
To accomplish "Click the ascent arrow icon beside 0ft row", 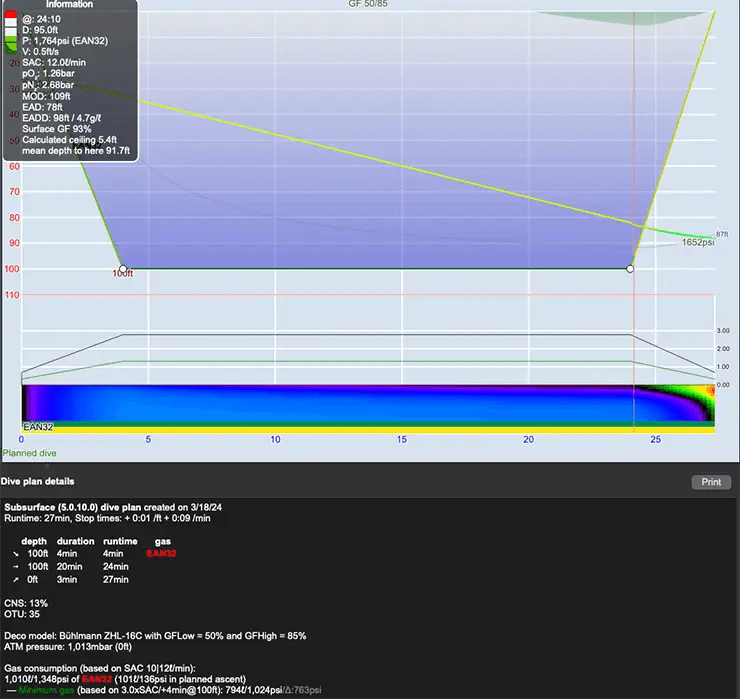I will pos(16,580).
